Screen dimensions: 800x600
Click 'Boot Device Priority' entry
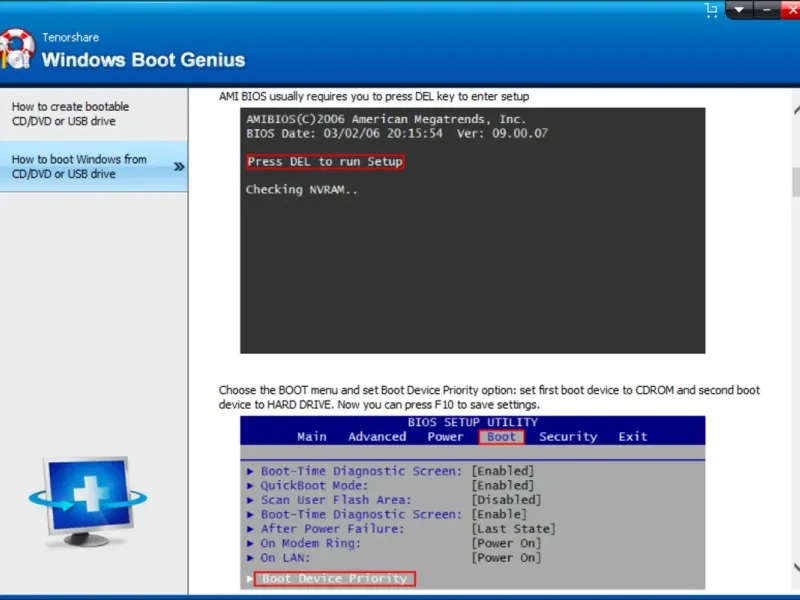(x=335, y=579)
